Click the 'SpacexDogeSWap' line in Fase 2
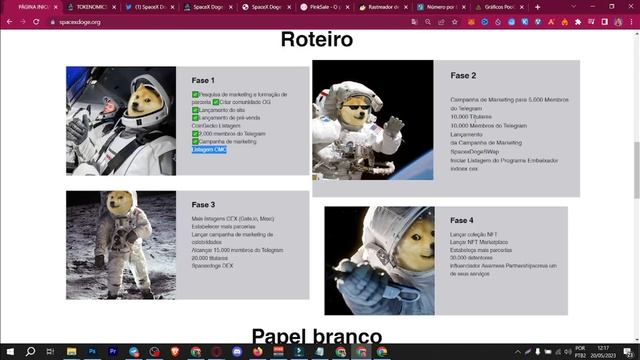Viewport: 640px width, 360px height. [x=475, y=151]
